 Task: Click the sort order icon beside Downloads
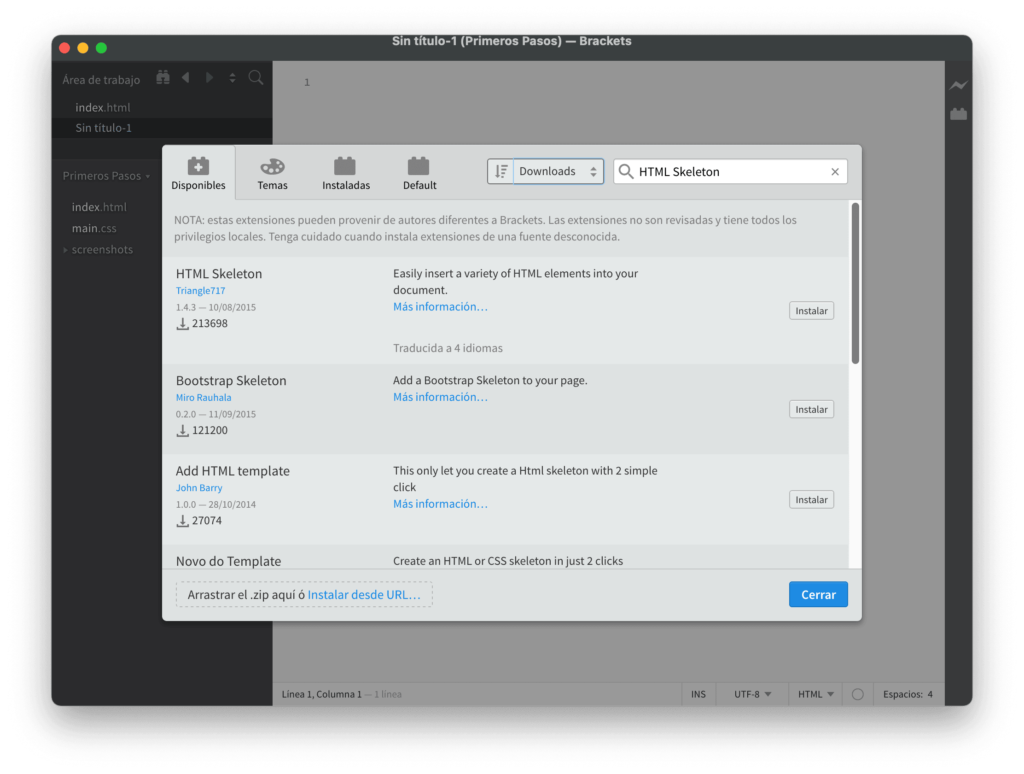[501, 170]
